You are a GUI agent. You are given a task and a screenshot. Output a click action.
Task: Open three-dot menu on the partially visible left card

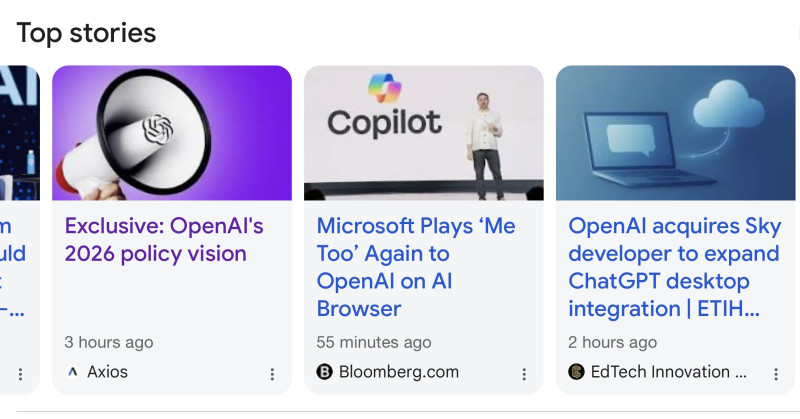point(20,374)
